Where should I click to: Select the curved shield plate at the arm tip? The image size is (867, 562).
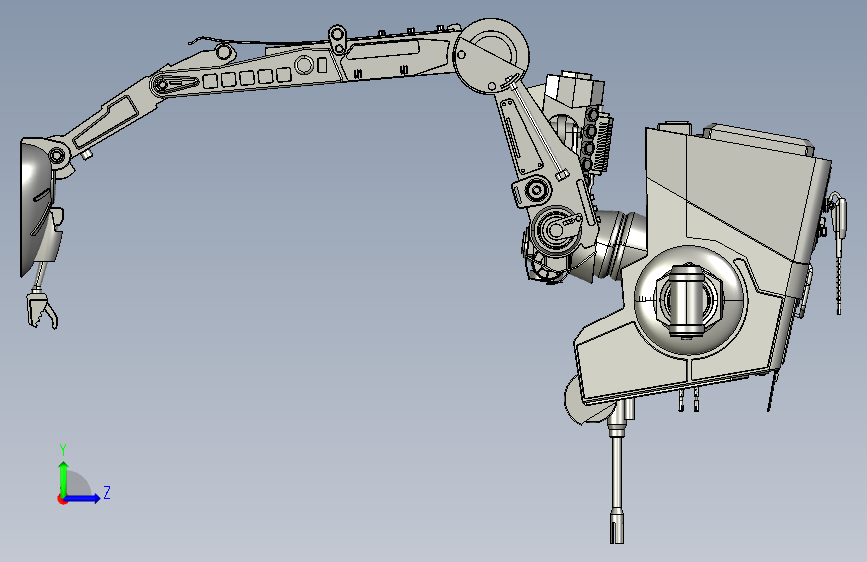(36, 207)
